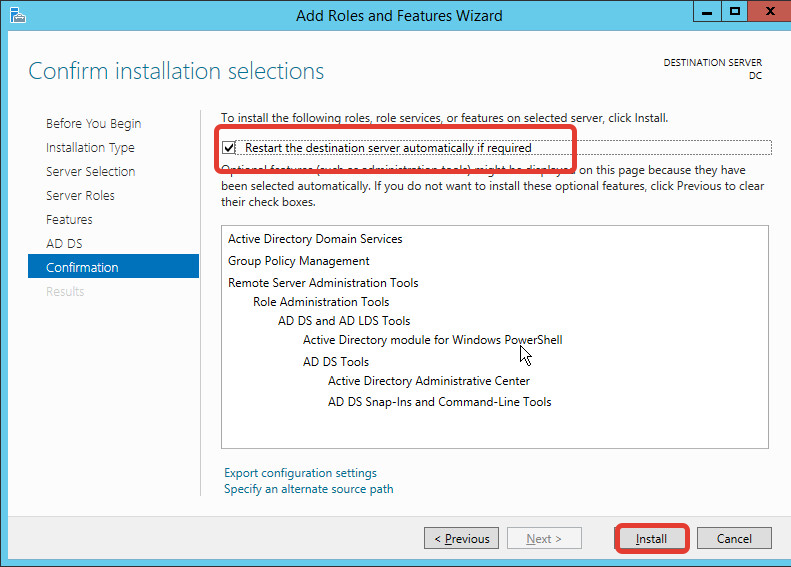791x567 pixels.
Task: Maximize the wizard window
Action: tap(735, 13)
